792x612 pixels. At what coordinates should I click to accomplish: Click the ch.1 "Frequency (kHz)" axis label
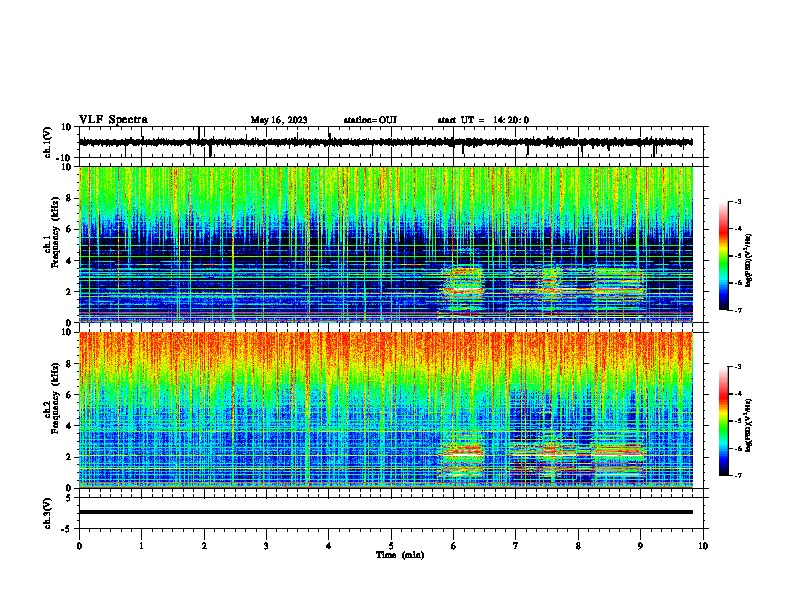55,232
